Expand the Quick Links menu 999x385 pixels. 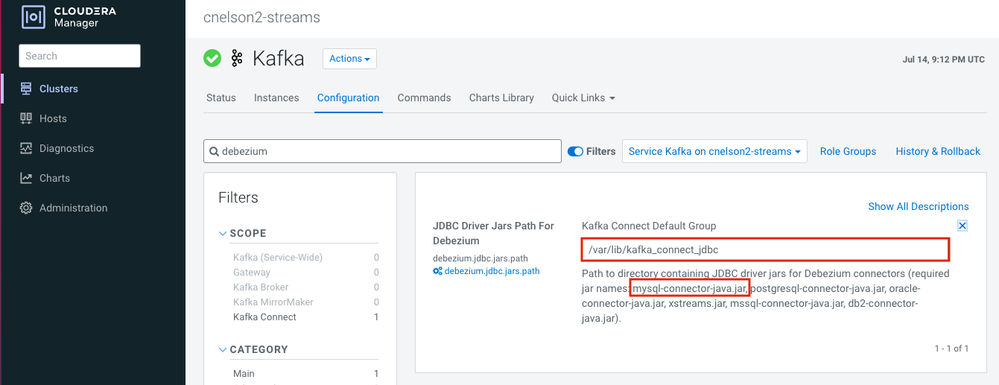pos(583,98)
